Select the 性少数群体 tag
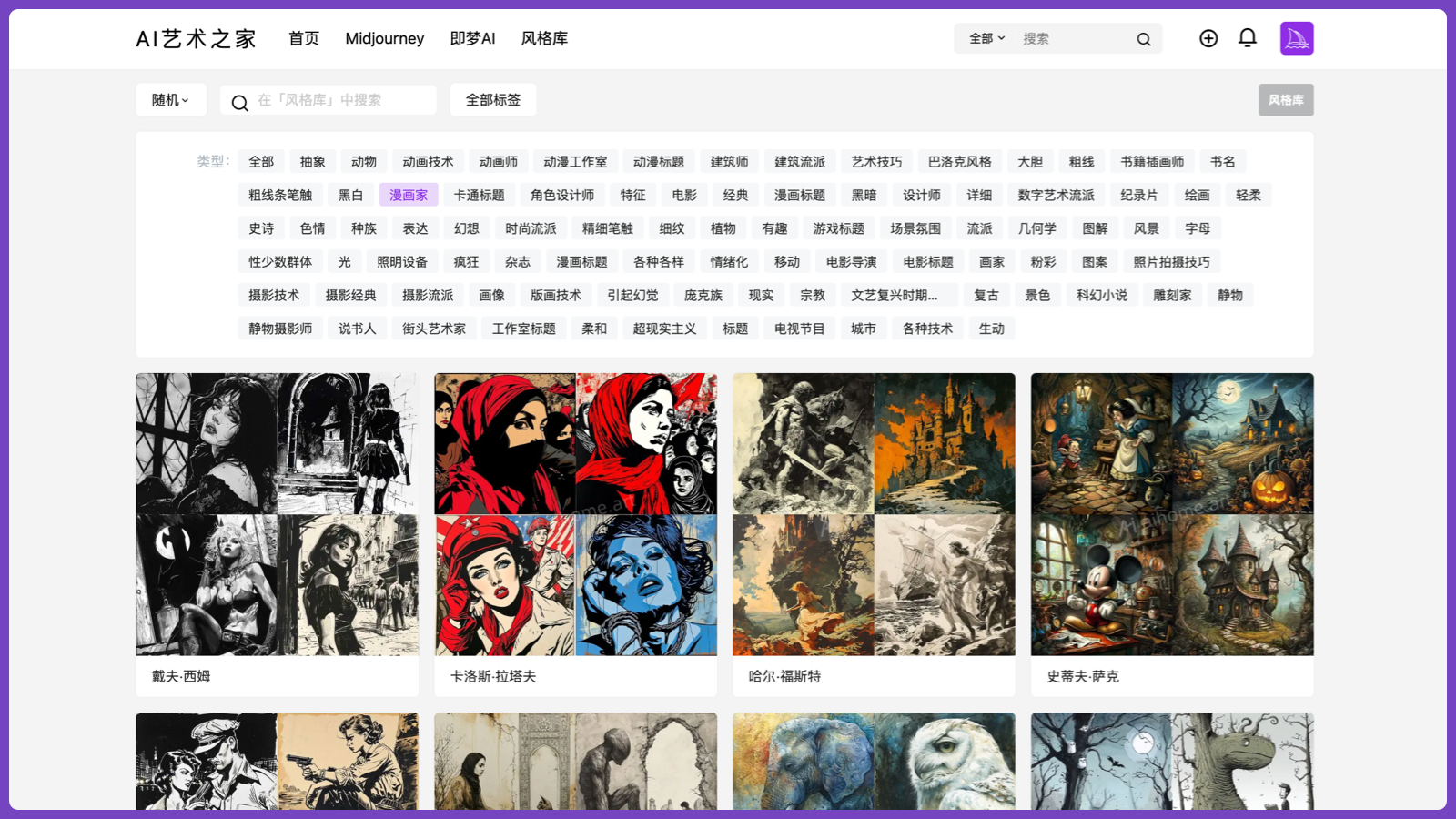Image resolution: width=1456 pixels, height=819 pixels. (280, 261)
